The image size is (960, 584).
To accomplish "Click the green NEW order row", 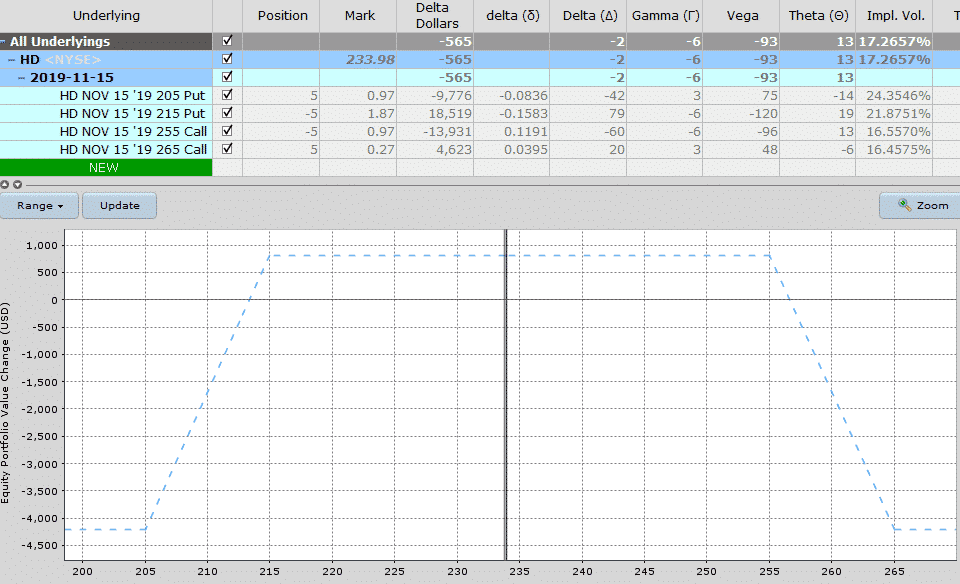I will coord(105,167).
